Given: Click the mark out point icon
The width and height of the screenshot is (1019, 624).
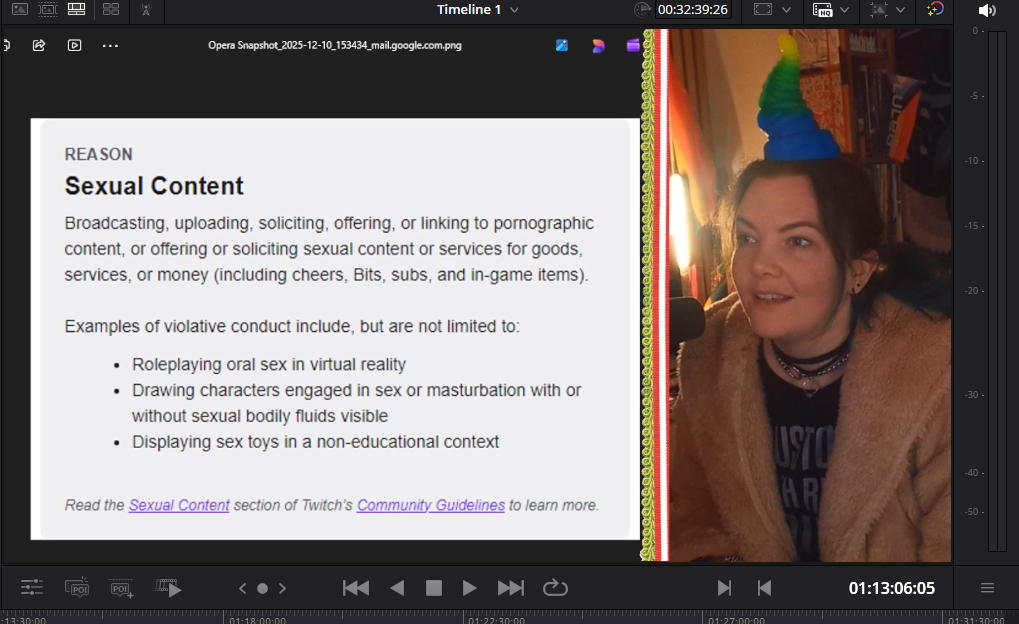Looking at the screenshot, I should coord(764,588).
